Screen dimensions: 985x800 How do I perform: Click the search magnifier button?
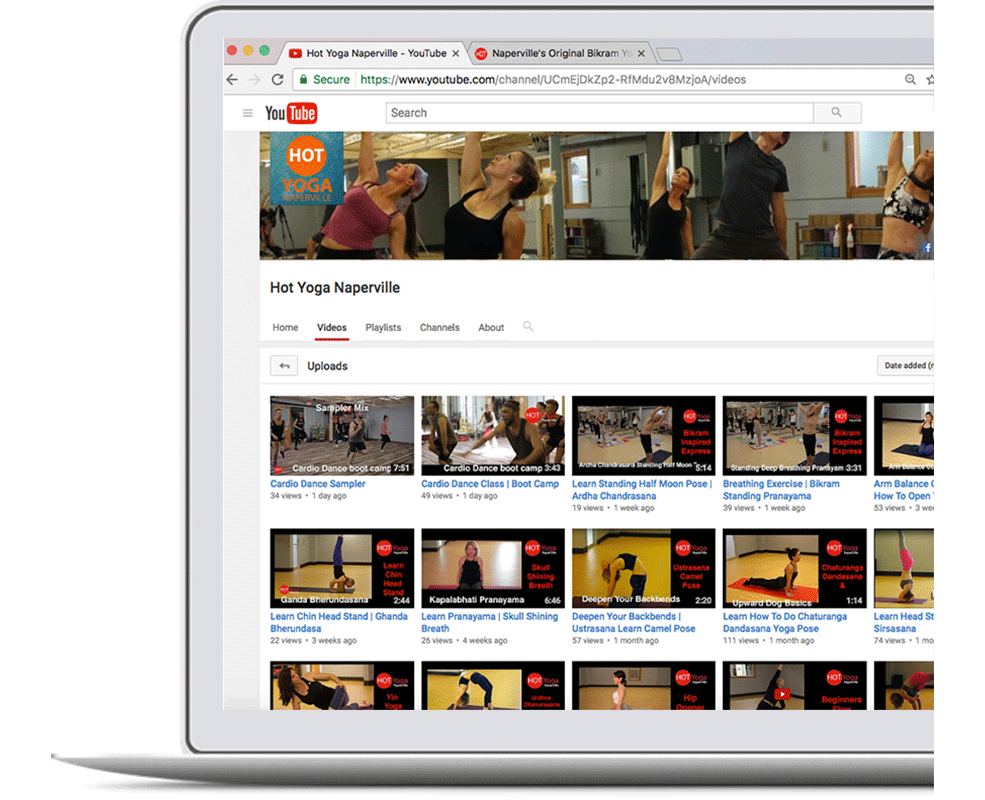point(837,112)
